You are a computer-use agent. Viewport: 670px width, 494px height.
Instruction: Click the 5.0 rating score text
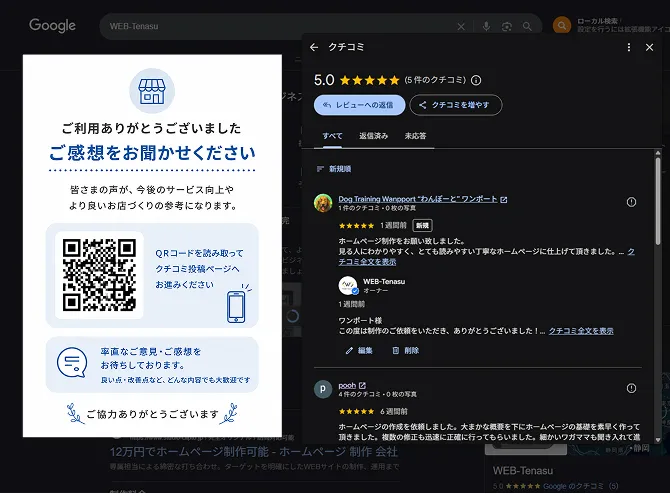pos(324,80)
